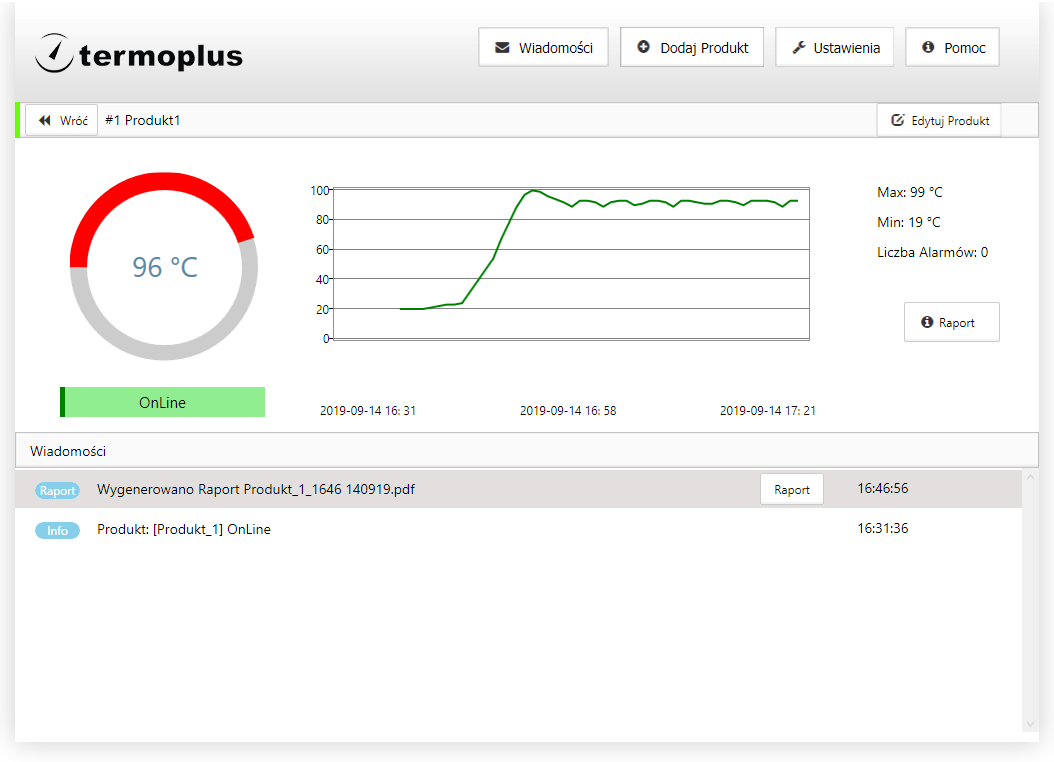Click the temperature line chart
This screenshot has height=762, width=1054.
click(x=570, y=264)
